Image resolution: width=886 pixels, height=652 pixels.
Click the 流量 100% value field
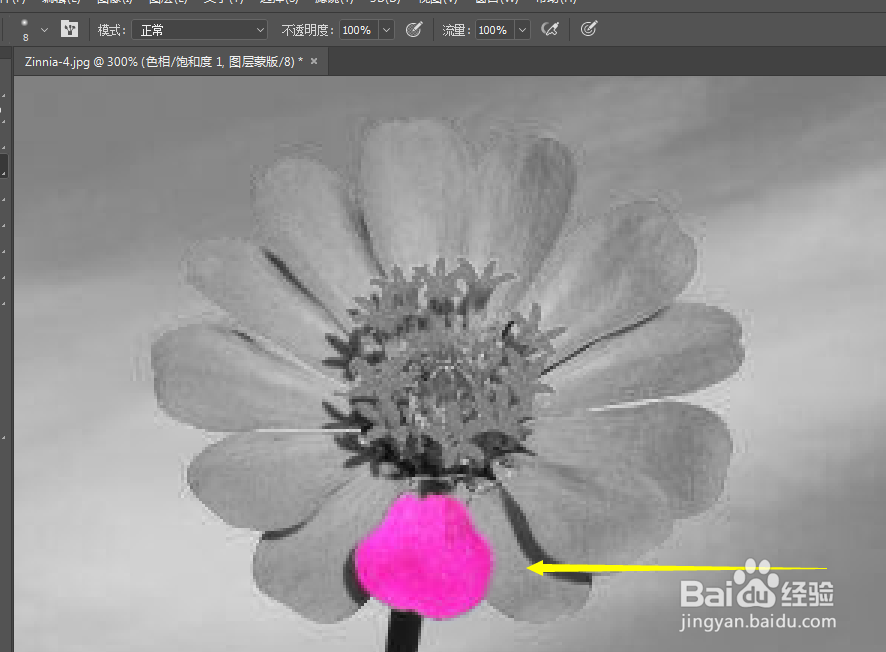(x=494, y=30)
